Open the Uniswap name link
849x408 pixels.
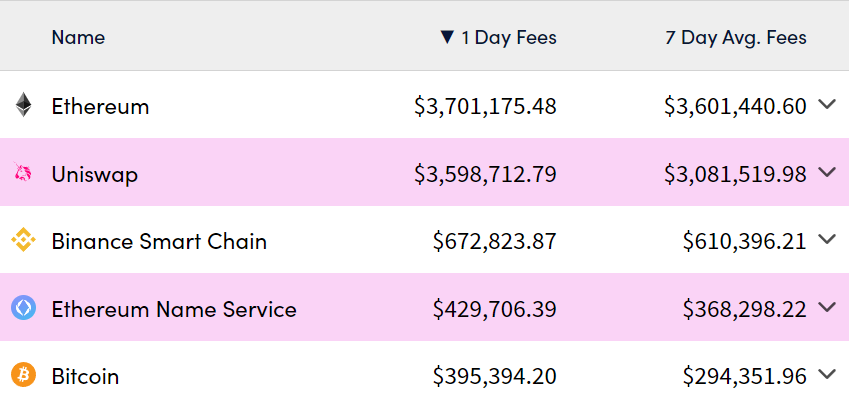pyautogui.click(x=95, y=174)
